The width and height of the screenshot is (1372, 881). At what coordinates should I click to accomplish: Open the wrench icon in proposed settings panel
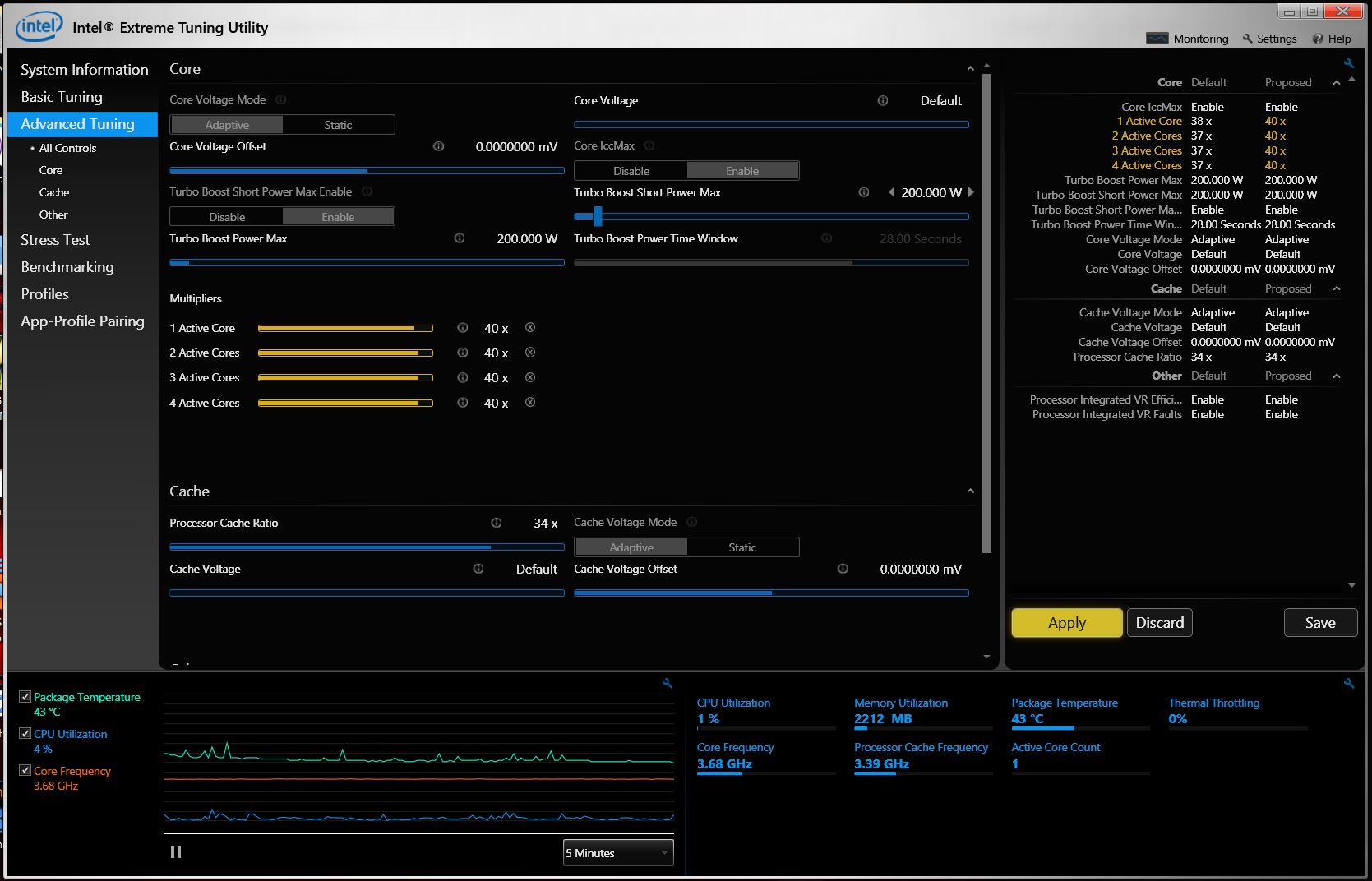point(1348,63)
